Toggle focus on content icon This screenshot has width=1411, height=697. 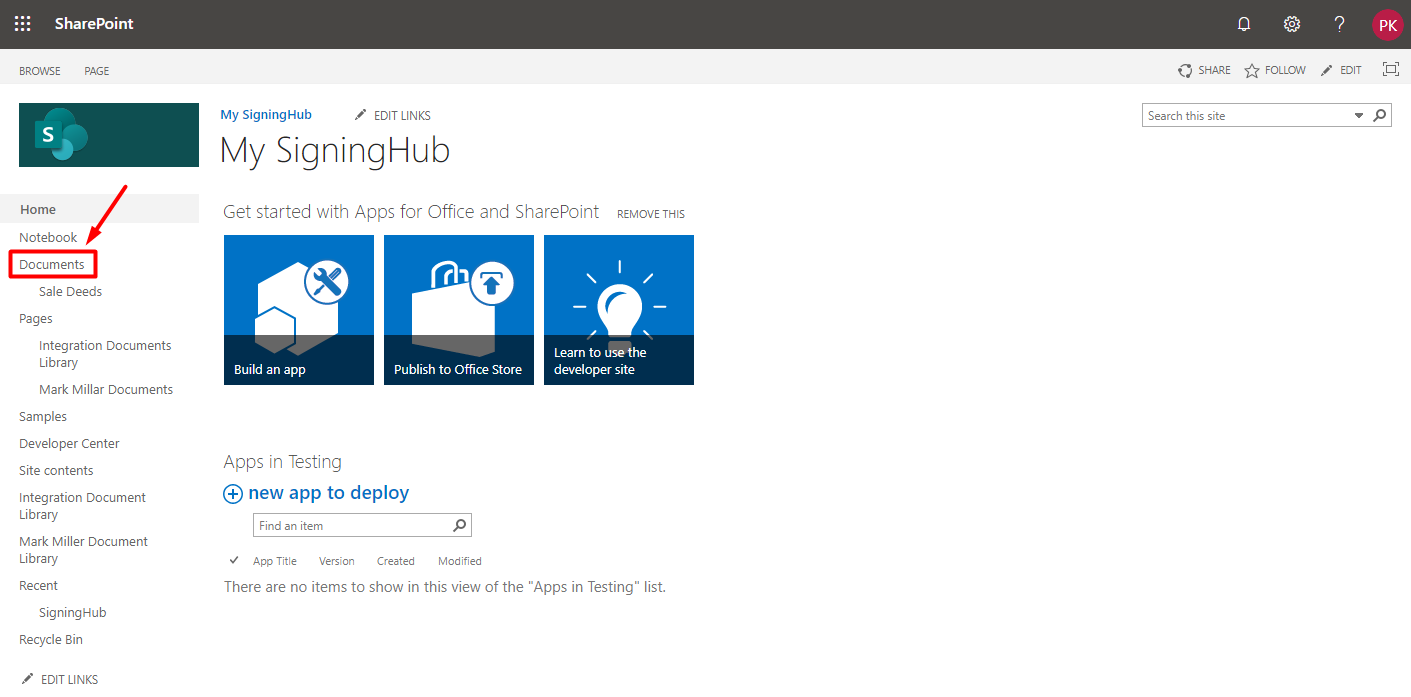1390,69
